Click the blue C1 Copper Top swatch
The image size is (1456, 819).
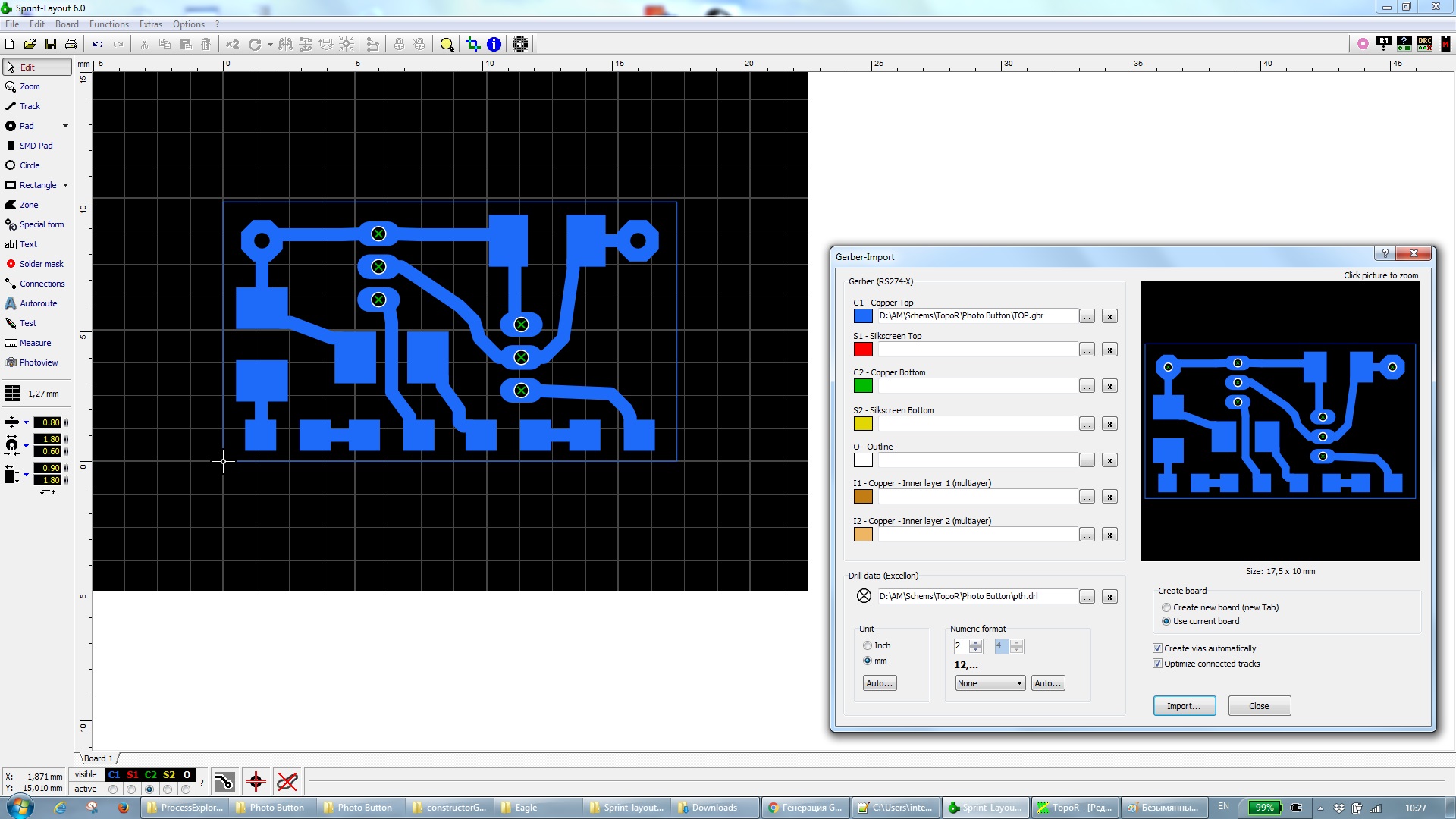(863, 316)
